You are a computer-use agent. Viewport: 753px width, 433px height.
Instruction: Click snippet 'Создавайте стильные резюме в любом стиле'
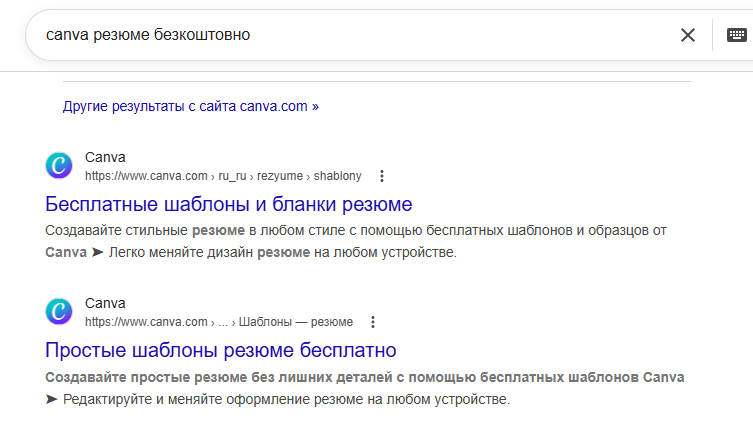[x=356, y=241]
